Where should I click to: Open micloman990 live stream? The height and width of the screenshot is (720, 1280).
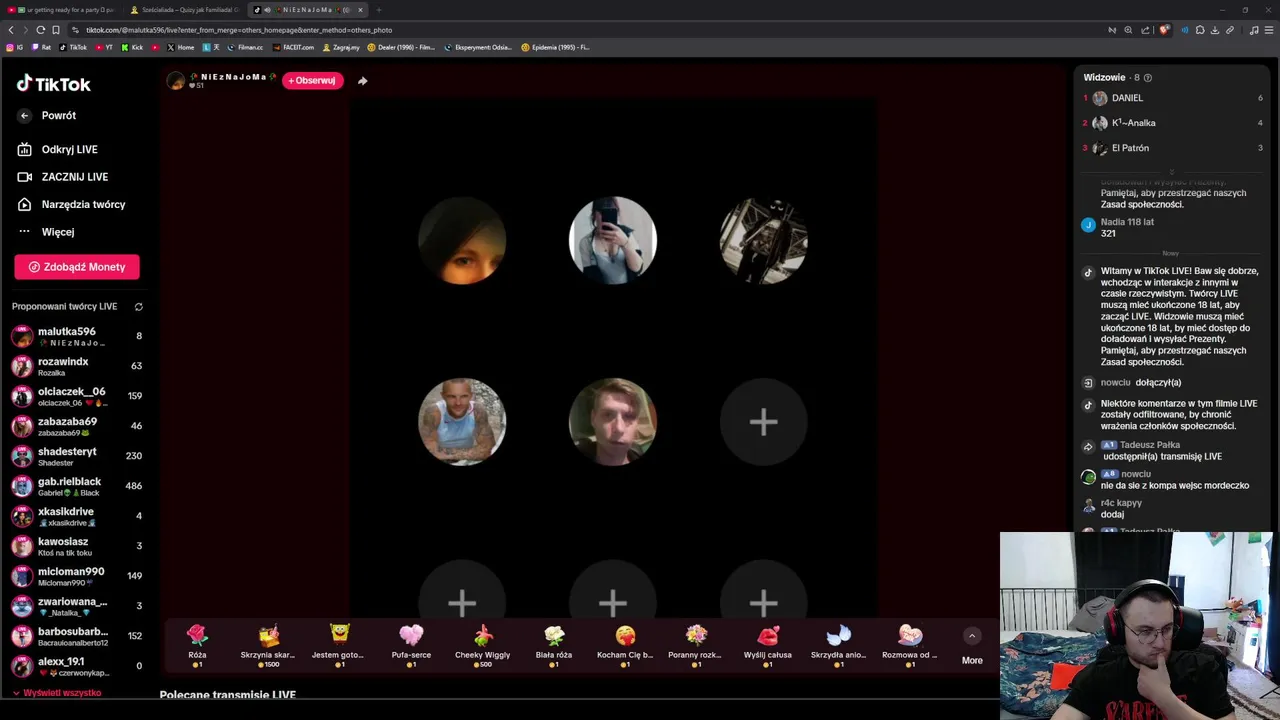(76, 576)
